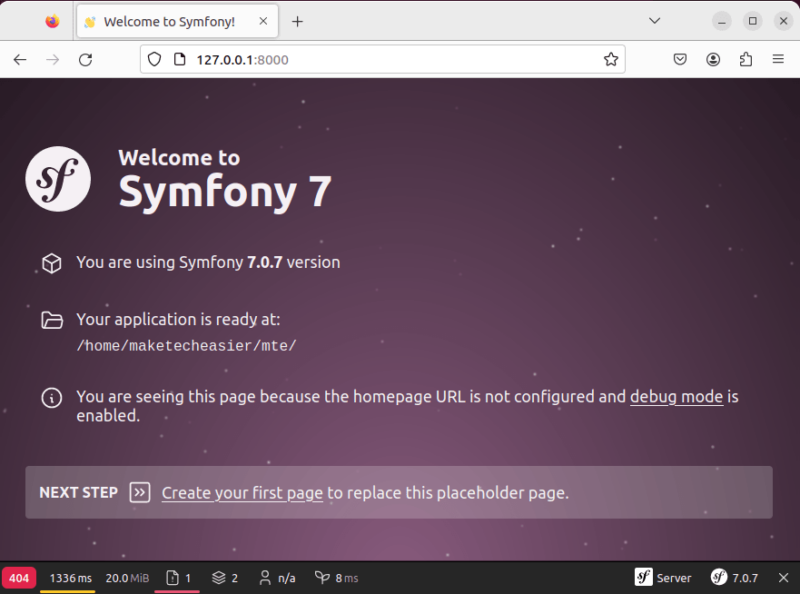Image resolution: width=800 pixels, height=594 pixels.
Task: Open Firefox application menu
Action: click(x=779, y=59)
